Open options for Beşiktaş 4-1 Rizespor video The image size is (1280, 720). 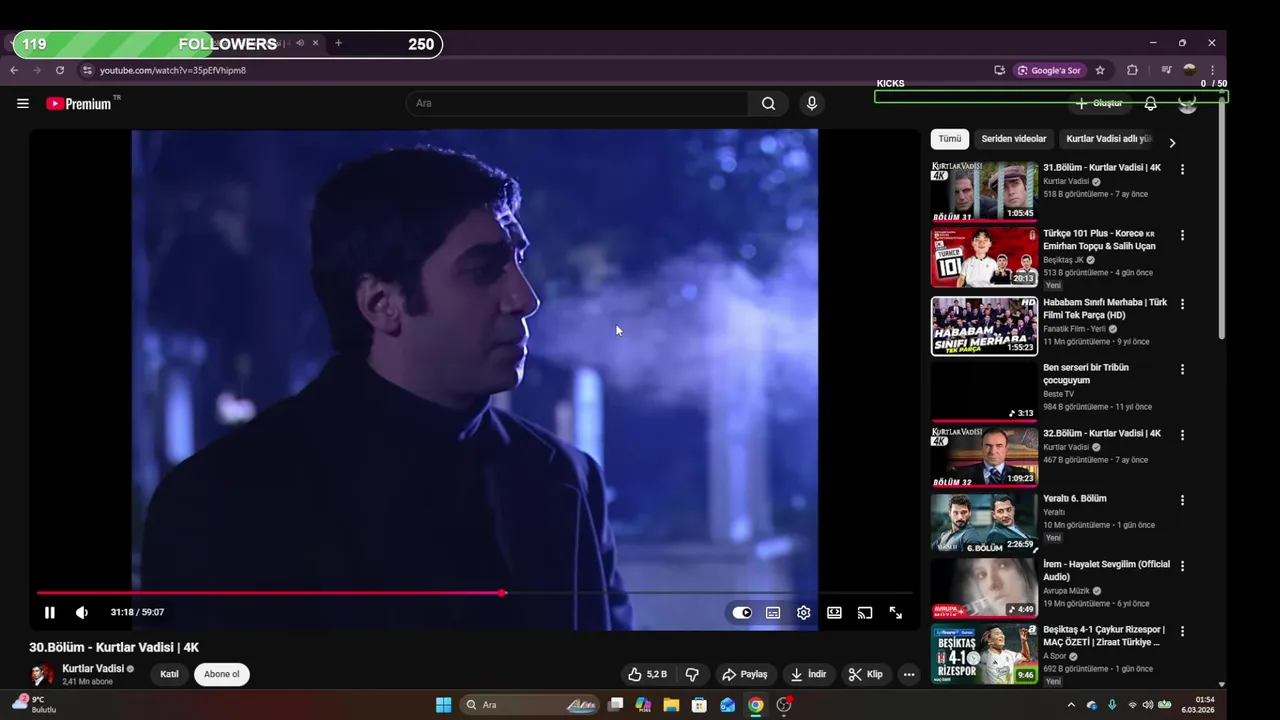1182,631
